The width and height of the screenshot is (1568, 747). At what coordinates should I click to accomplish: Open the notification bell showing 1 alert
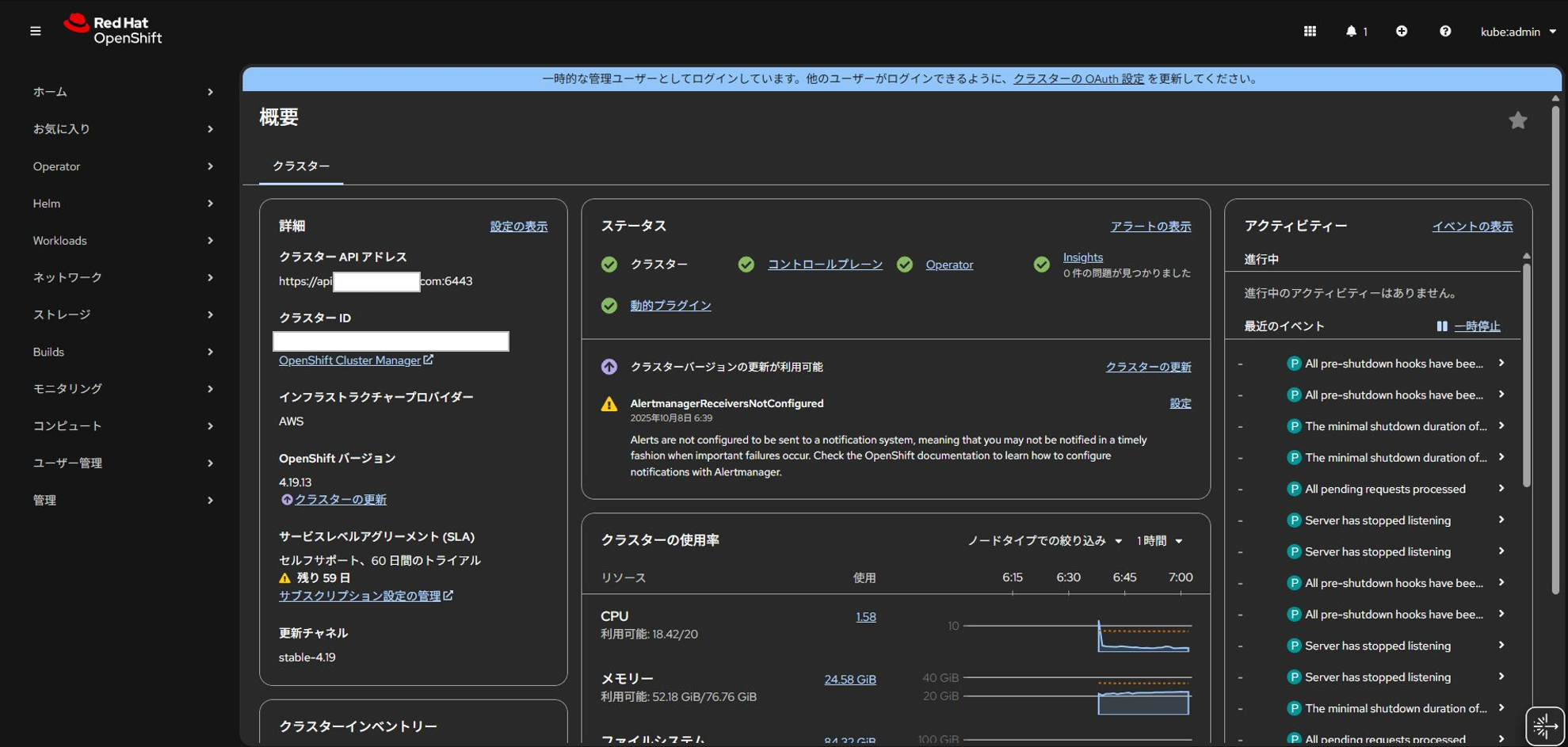1352,31
